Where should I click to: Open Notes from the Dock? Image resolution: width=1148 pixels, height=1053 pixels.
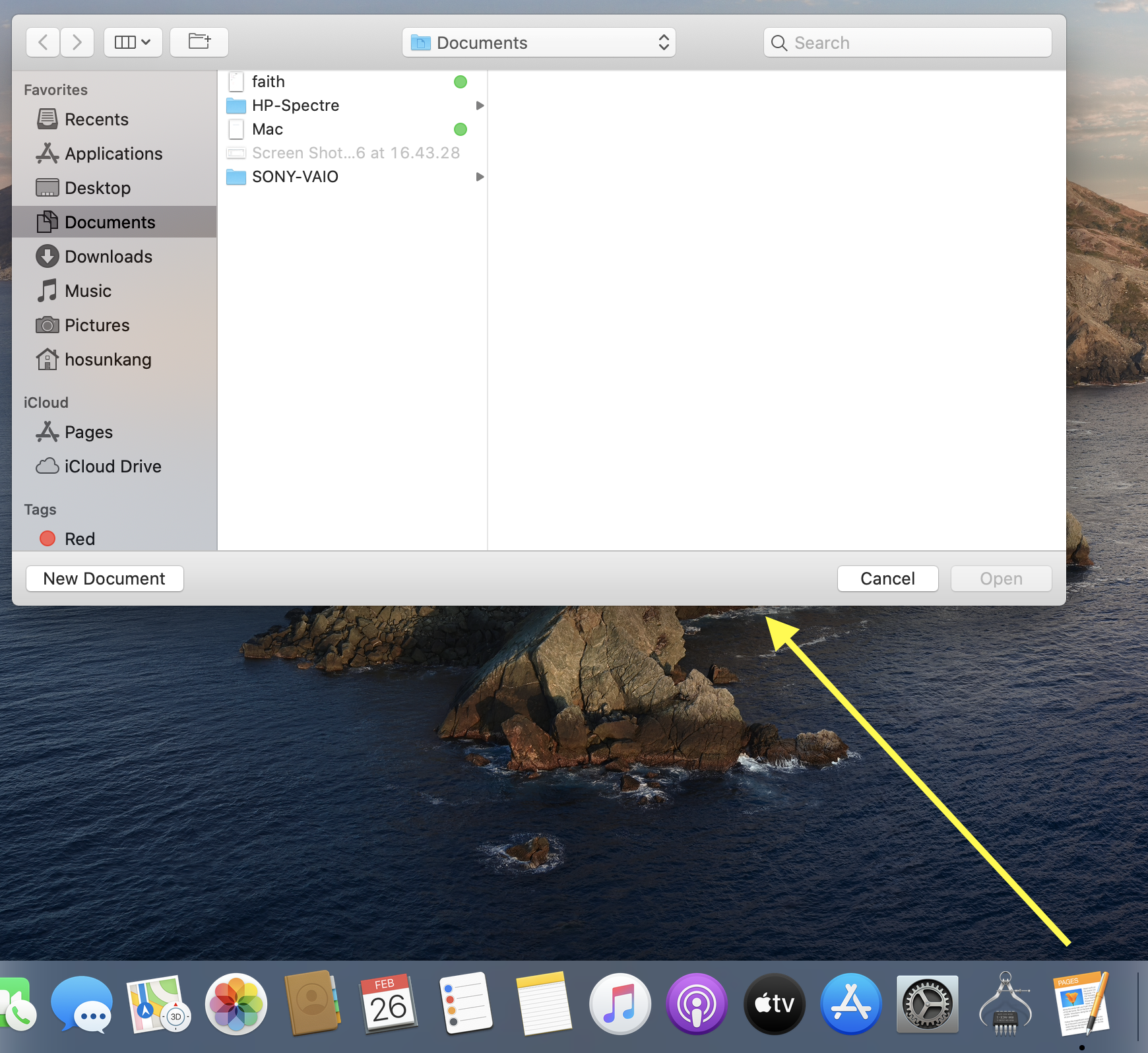click(x=543, y=1003)
